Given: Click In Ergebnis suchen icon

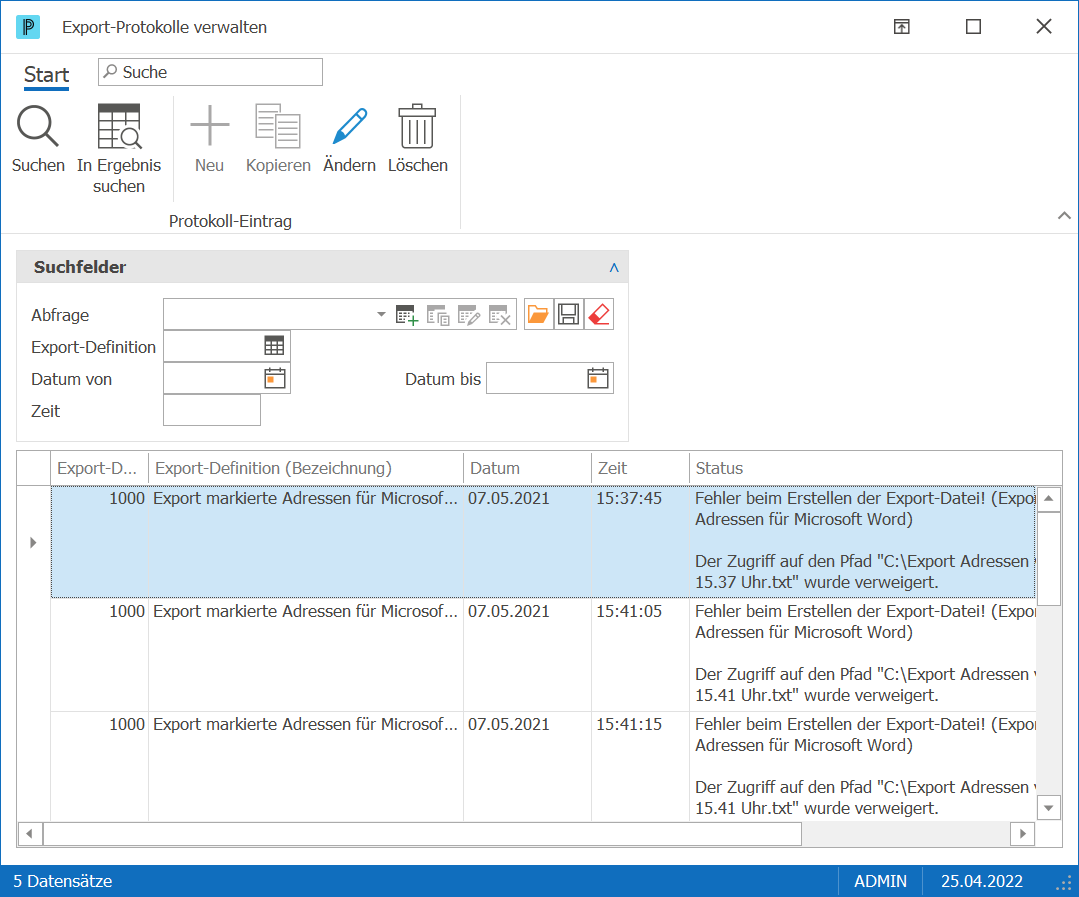Looking at the screenshot, I should [119, 127].
